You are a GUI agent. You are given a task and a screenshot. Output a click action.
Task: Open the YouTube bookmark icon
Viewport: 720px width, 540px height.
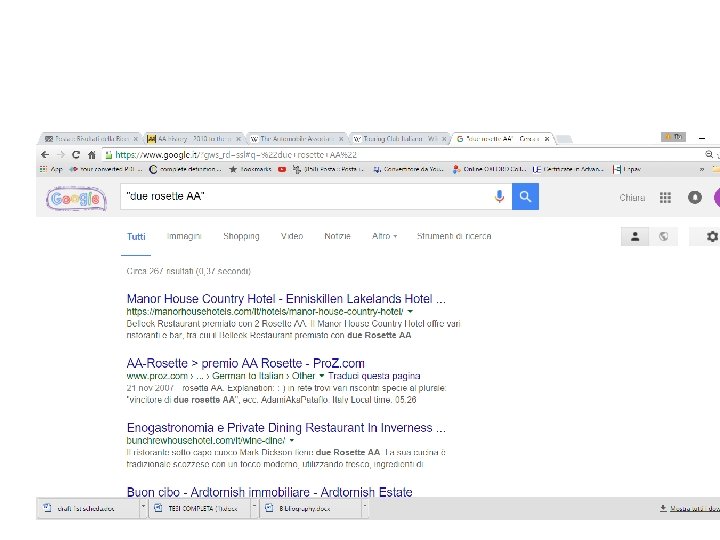click(x=282, y=169)
